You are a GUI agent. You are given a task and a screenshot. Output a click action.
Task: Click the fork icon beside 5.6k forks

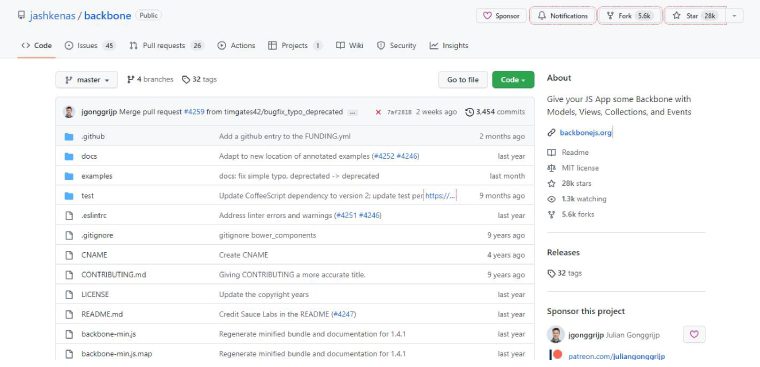(551, 214)
